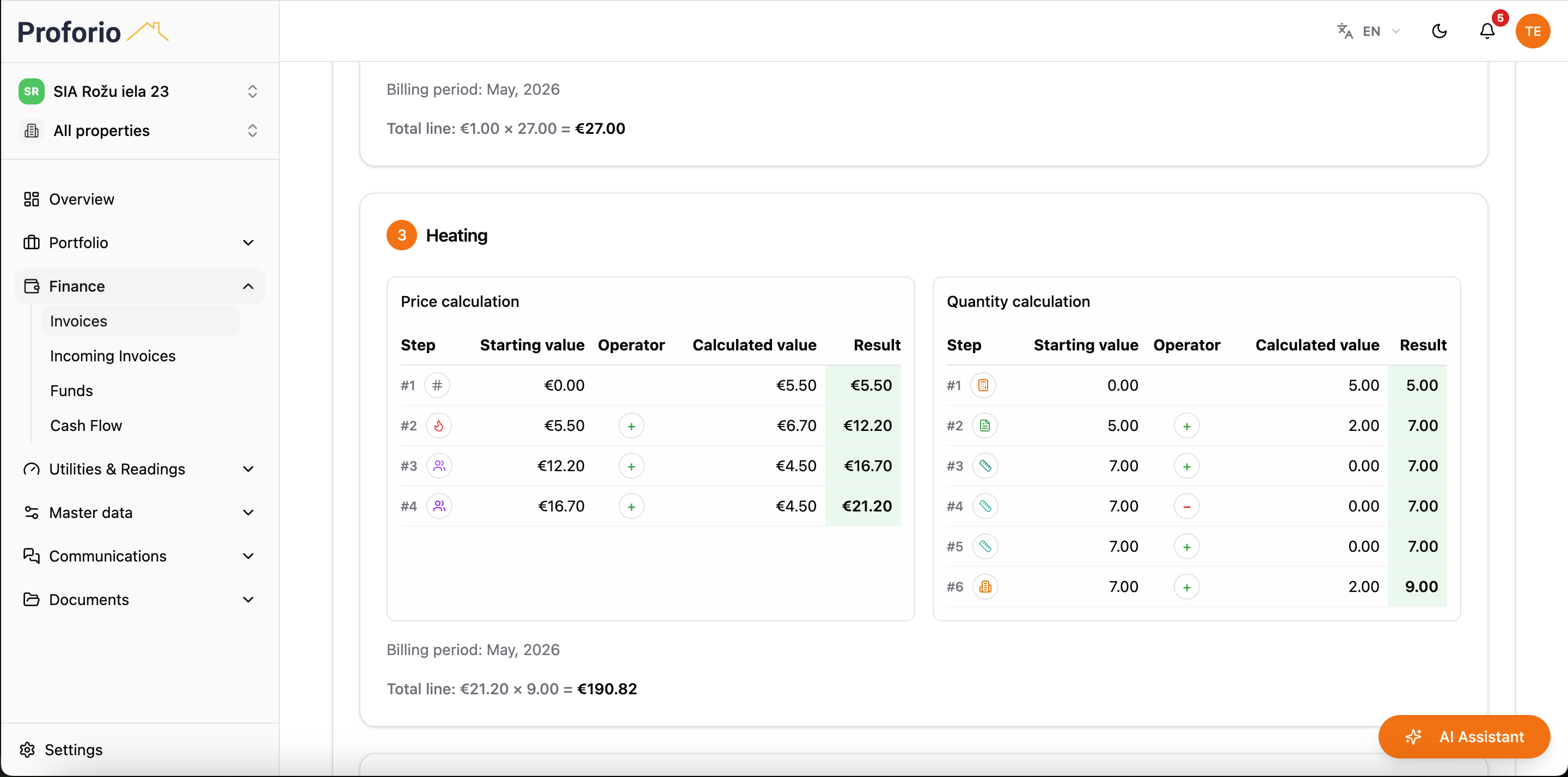Viewport: 1568px width, 777px height.
Task: Collapse the Finance menu
Action: pyautogui.click(x=139, y=286)
